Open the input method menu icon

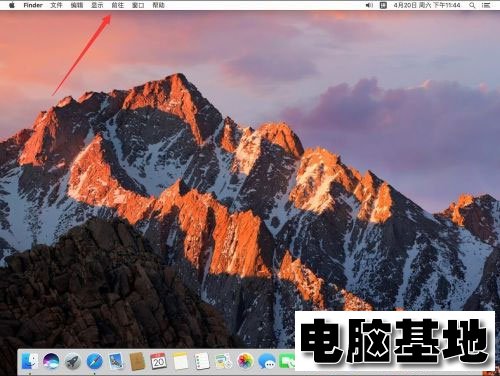(x=383, y=5)
